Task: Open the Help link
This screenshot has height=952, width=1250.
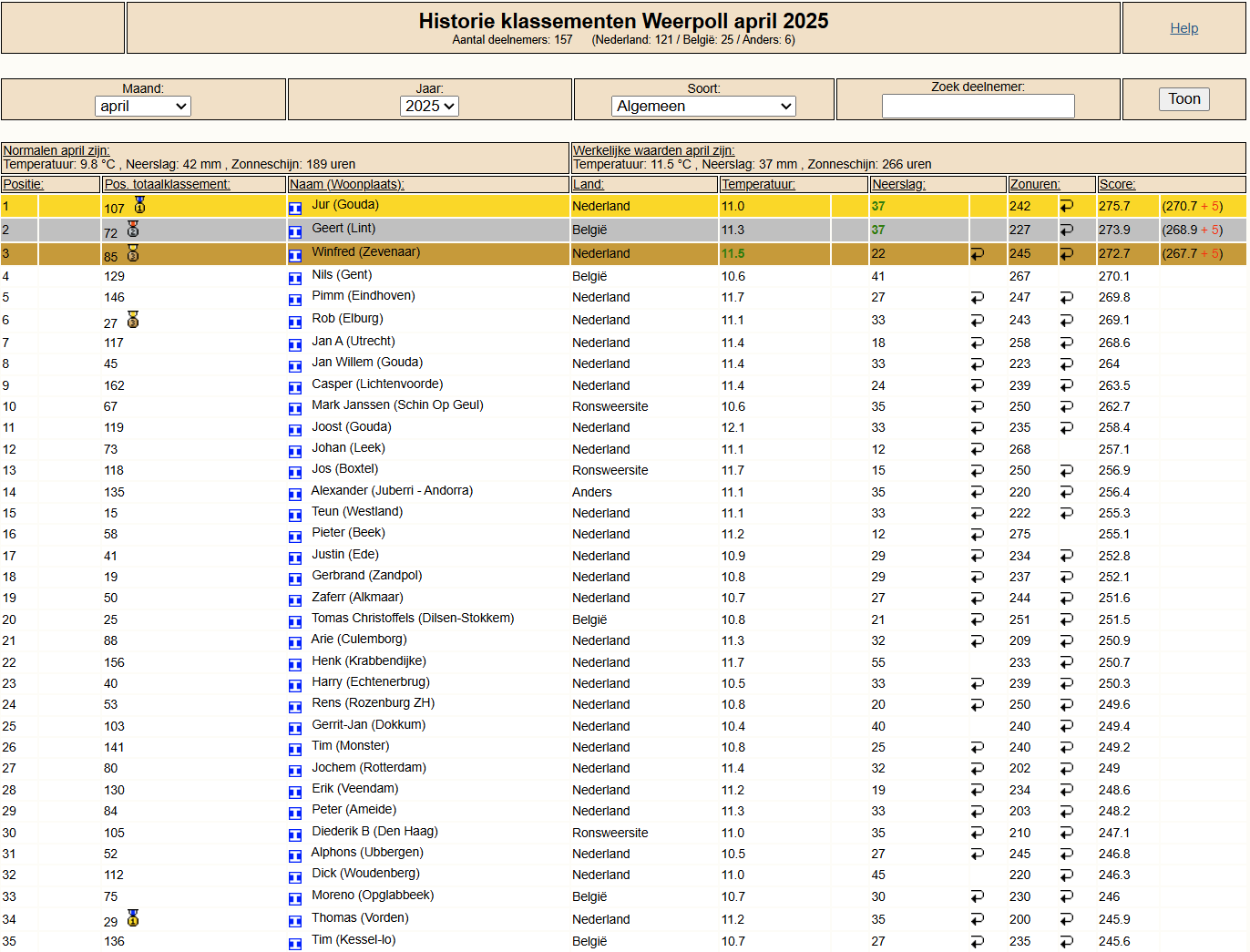Action: coord(1183,28)
